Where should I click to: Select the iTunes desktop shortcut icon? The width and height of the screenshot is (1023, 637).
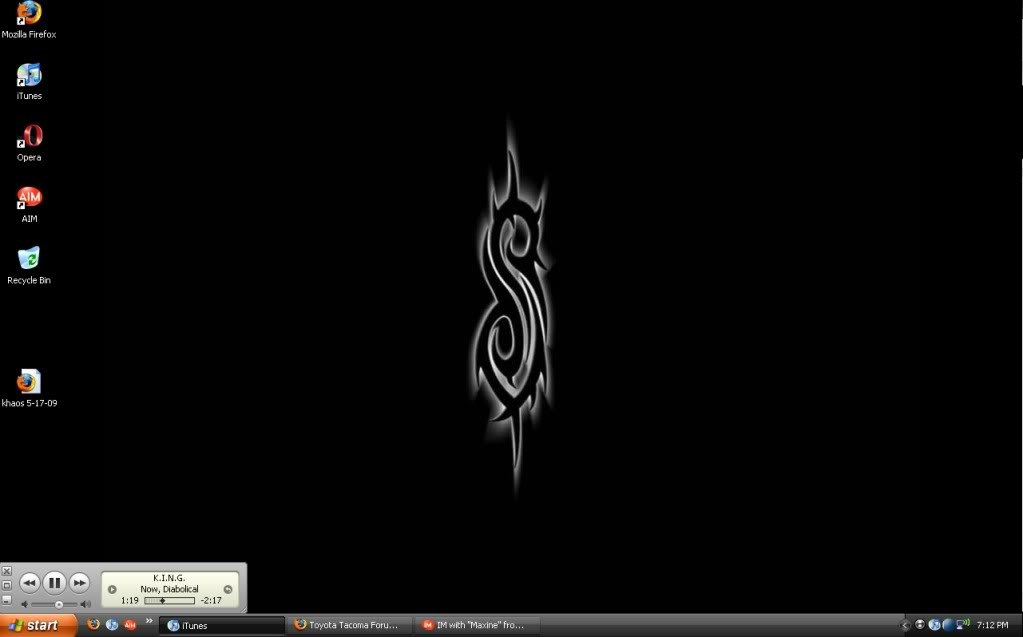[29, 75]
